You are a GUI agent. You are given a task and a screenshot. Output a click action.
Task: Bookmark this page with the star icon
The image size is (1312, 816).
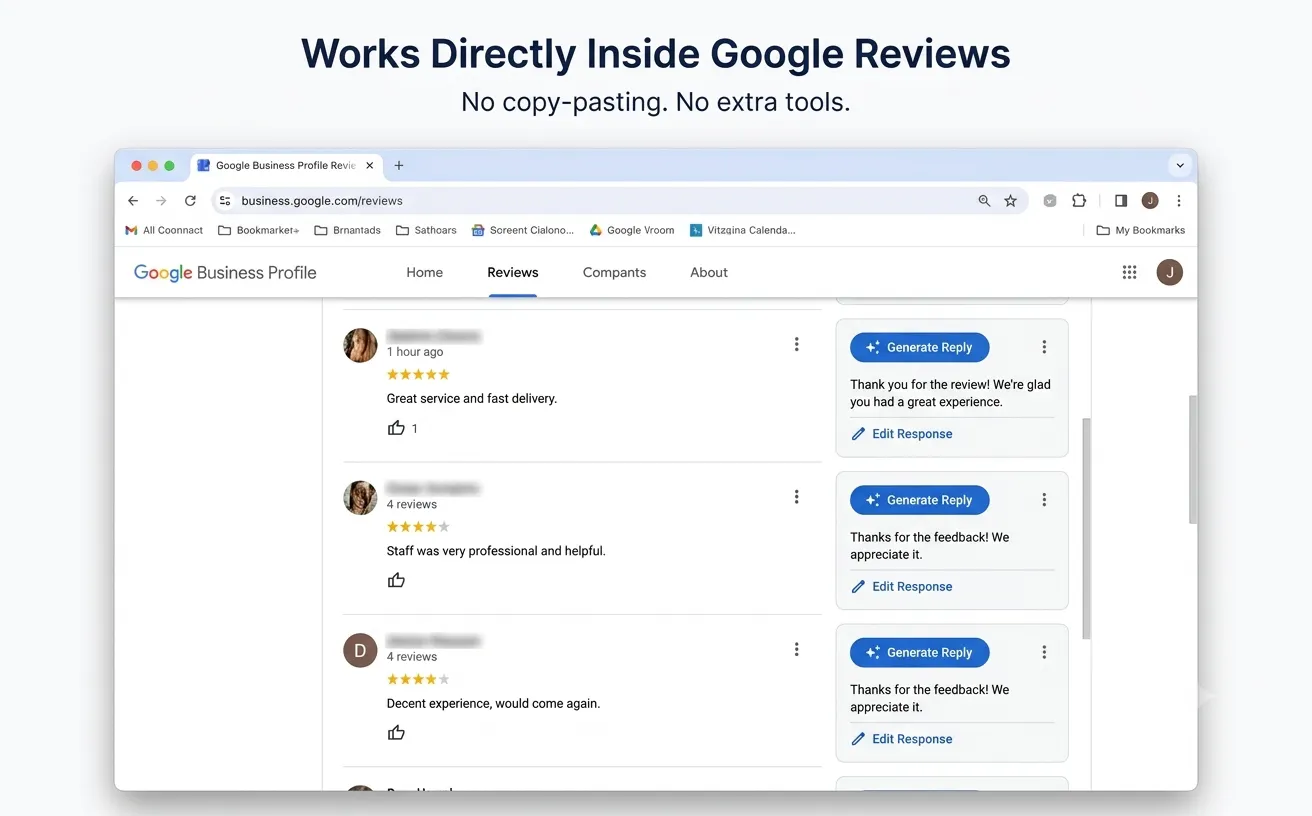click(1011, 201)
